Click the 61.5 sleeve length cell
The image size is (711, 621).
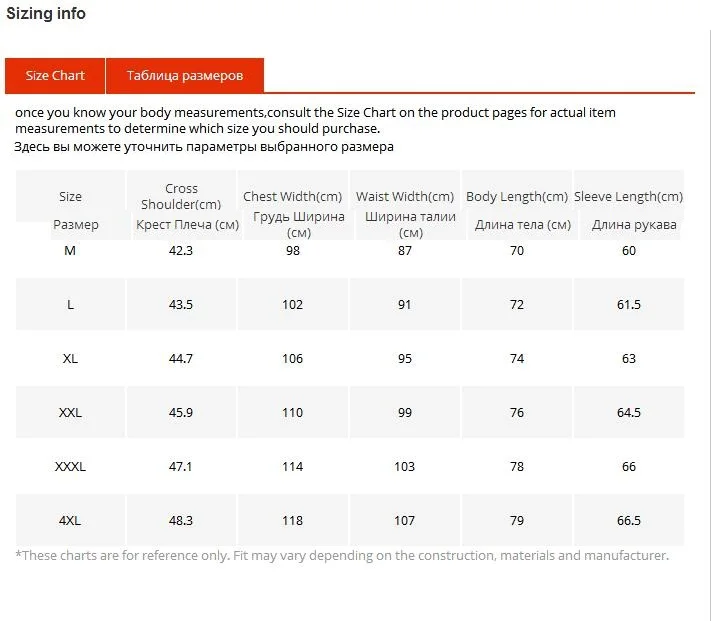point(629,305)
